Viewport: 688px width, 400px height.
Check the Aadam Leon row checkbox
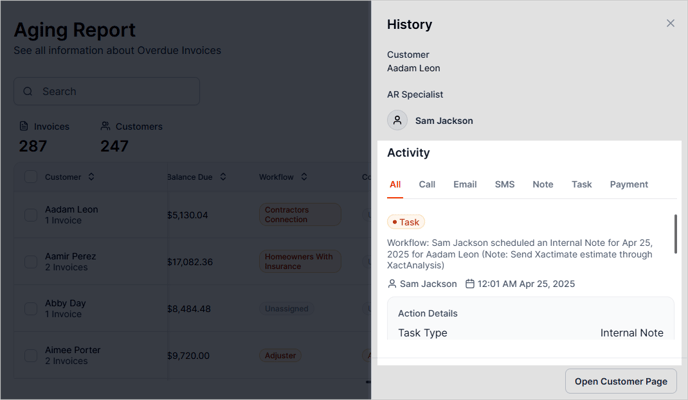tap(30, 215)
